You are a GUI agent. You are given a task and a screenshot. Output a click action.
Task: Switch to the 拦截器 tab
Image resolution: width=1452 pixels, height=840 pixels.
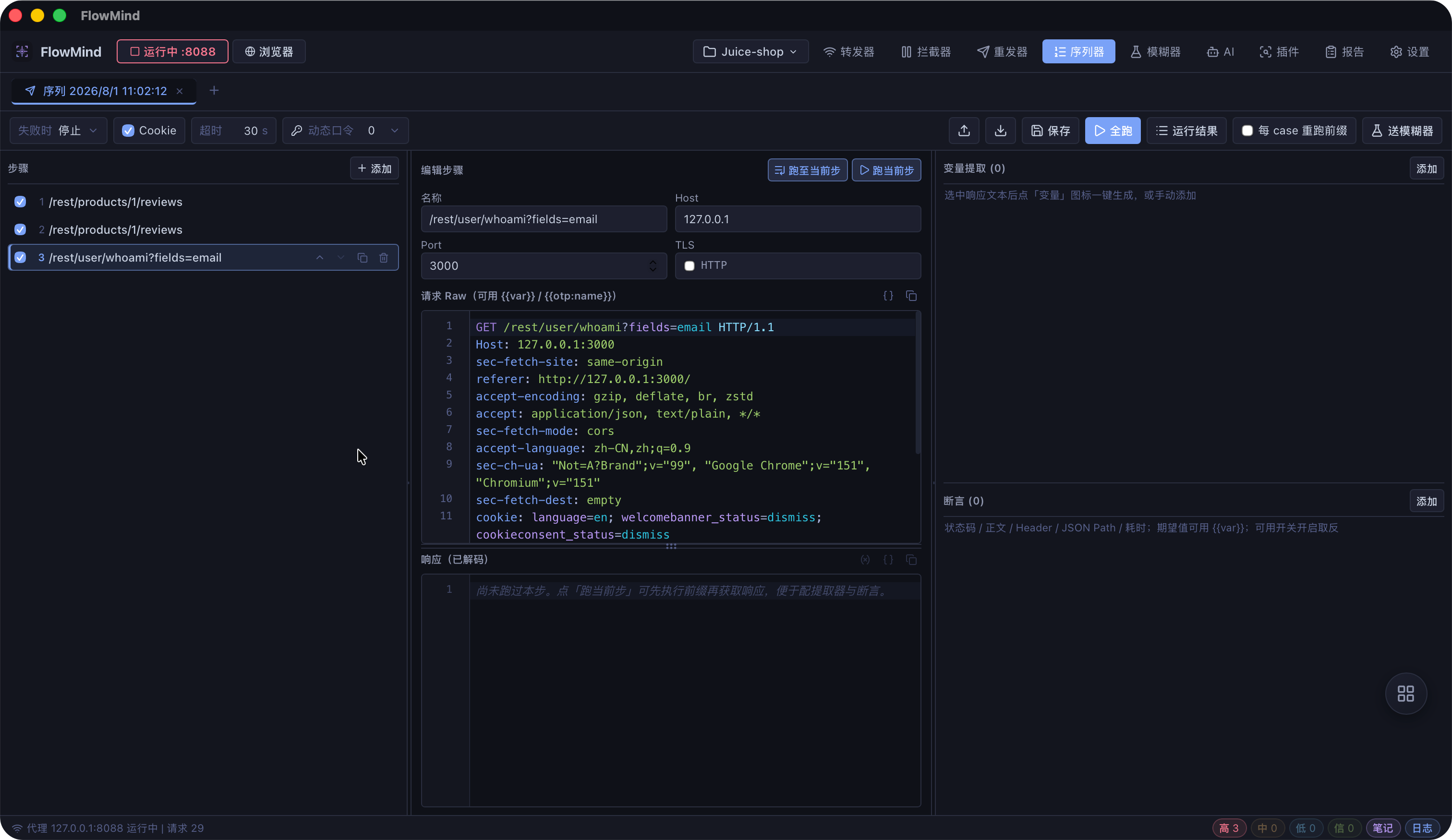(926, 52)
